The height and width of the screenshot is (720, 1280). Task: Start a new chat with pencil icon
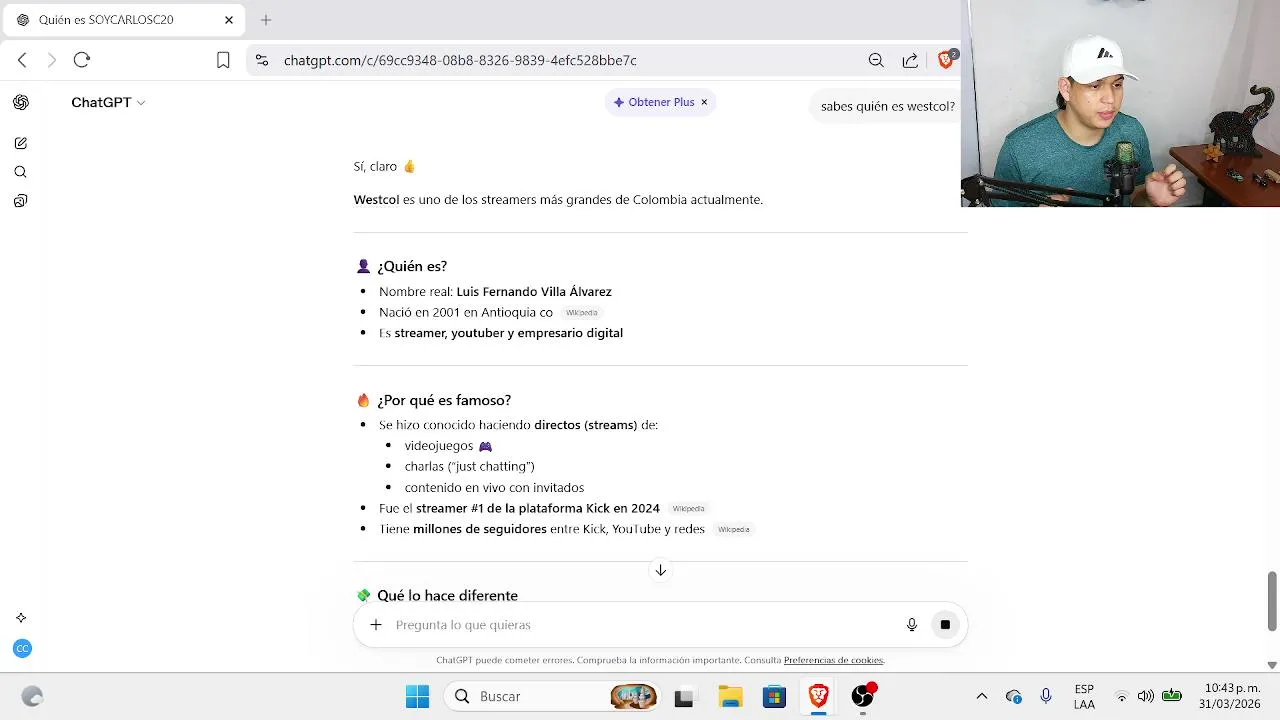[x=21, y=143]
